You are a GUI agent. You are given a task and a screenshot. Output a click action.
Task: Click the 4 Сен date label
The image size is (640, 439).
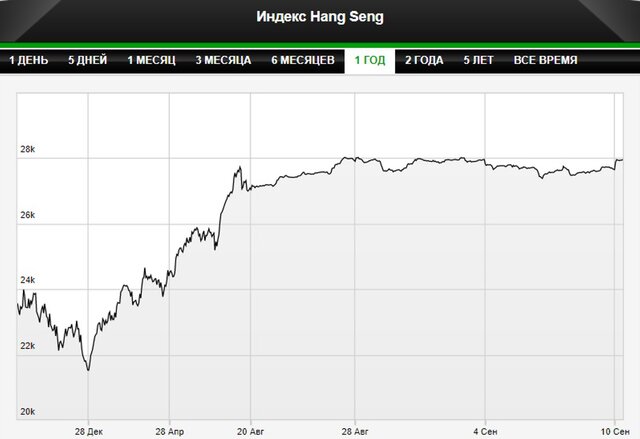pos(485,431)
